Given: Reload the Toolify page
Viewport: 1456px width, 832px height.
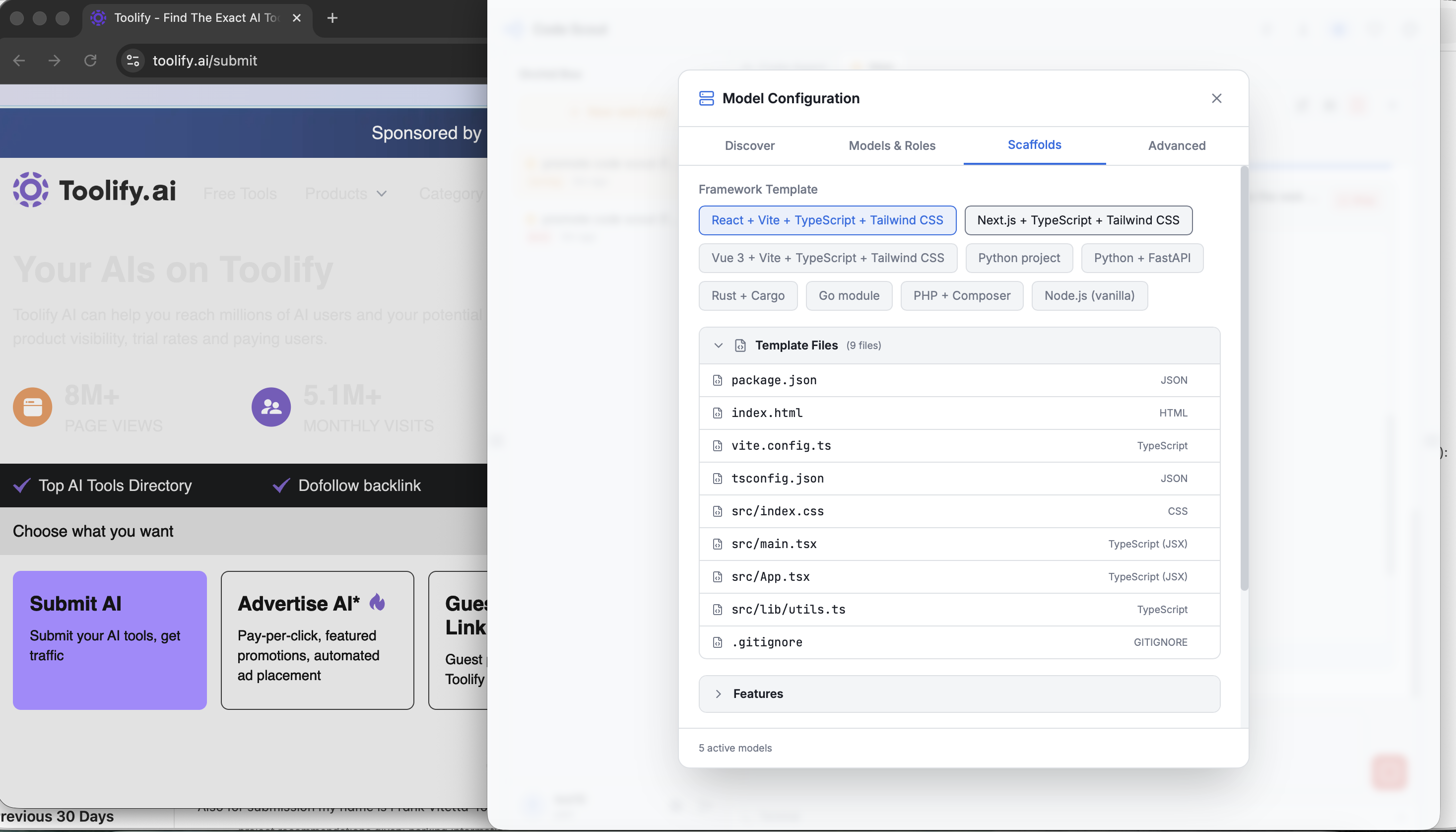Looking at the screenshot, I should tap(90, 61).
